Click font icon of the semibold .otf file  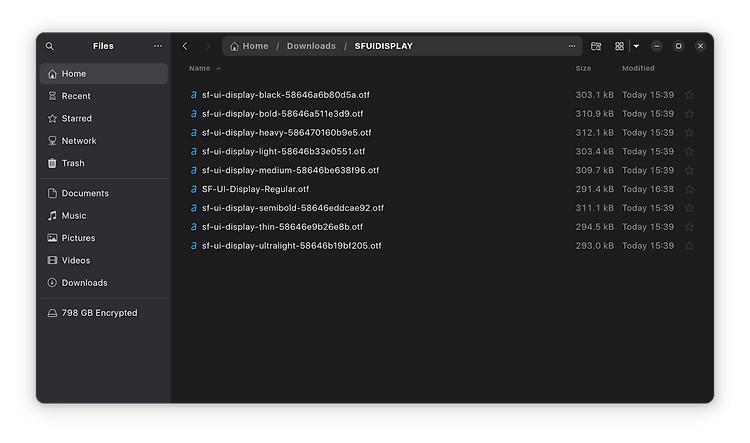click(x=193, y=208)
